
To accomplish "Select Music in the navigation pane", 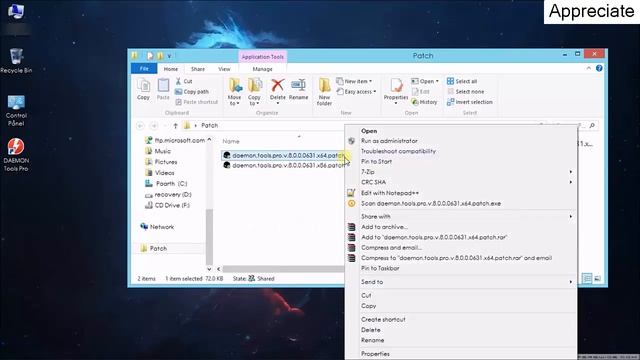I will [158, 151].
